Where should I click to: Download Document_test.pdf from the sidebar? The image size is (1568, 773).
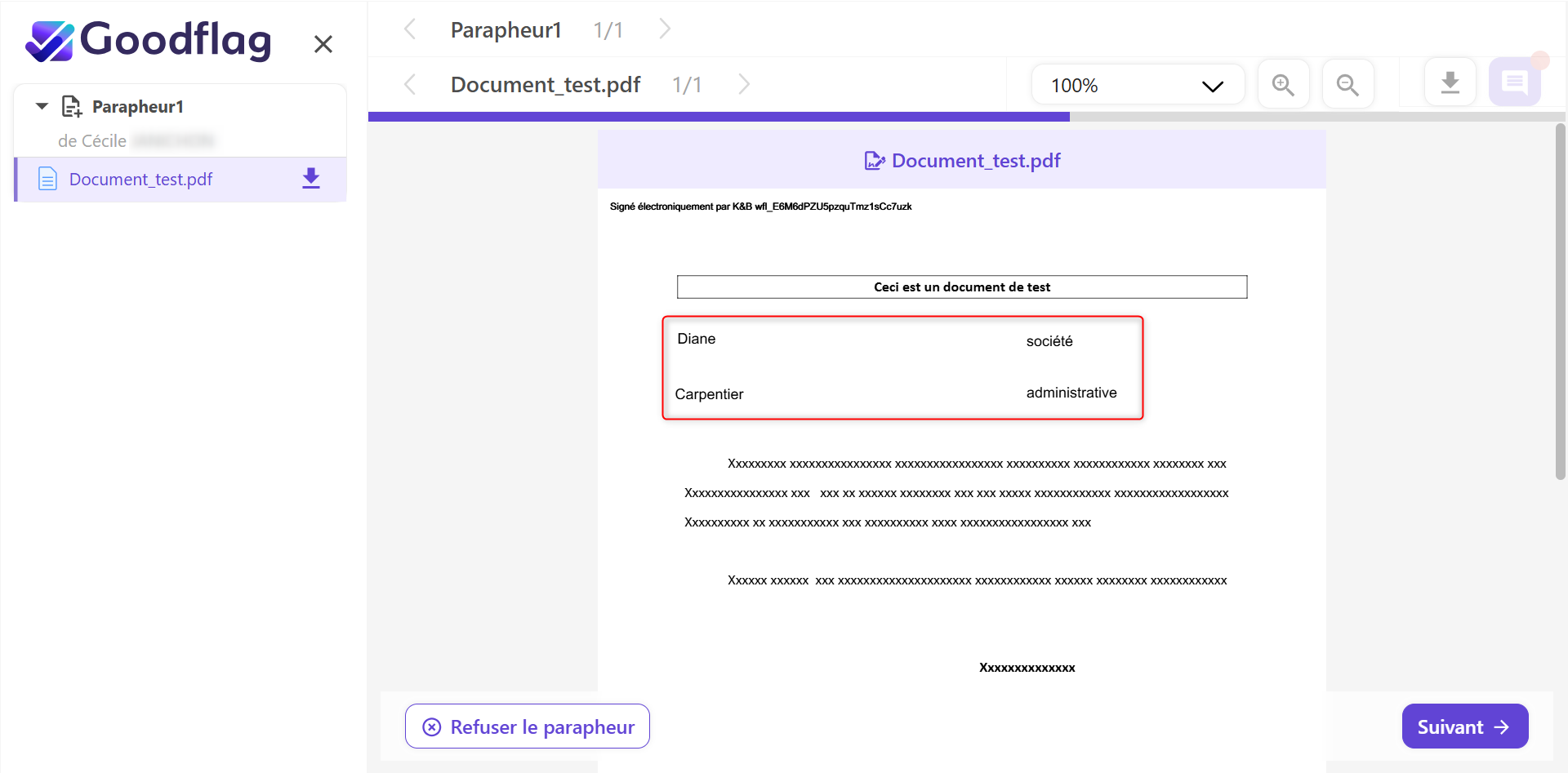coord(311,179)
